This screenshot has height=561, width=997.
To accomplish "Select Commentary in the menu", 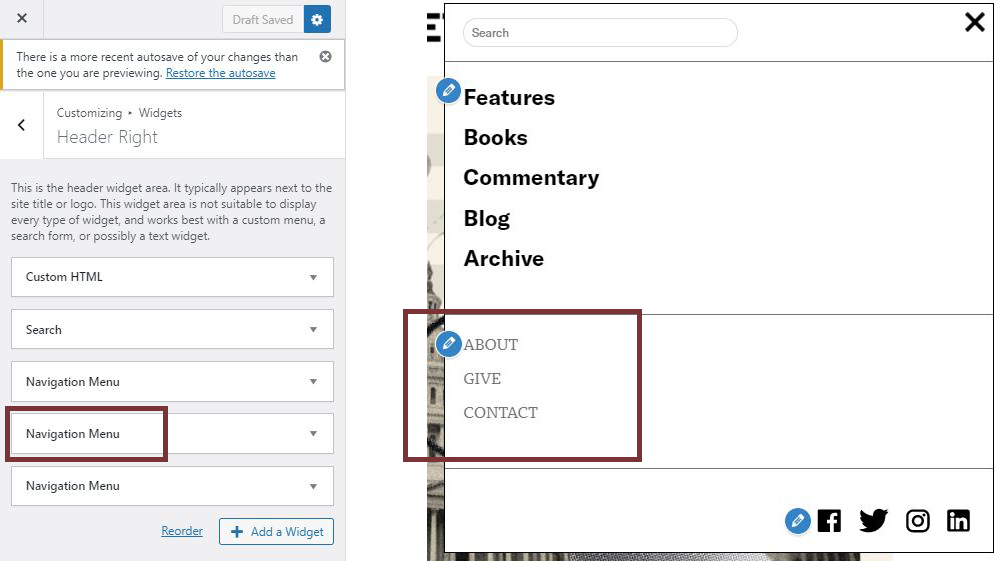I will point(531,178).
